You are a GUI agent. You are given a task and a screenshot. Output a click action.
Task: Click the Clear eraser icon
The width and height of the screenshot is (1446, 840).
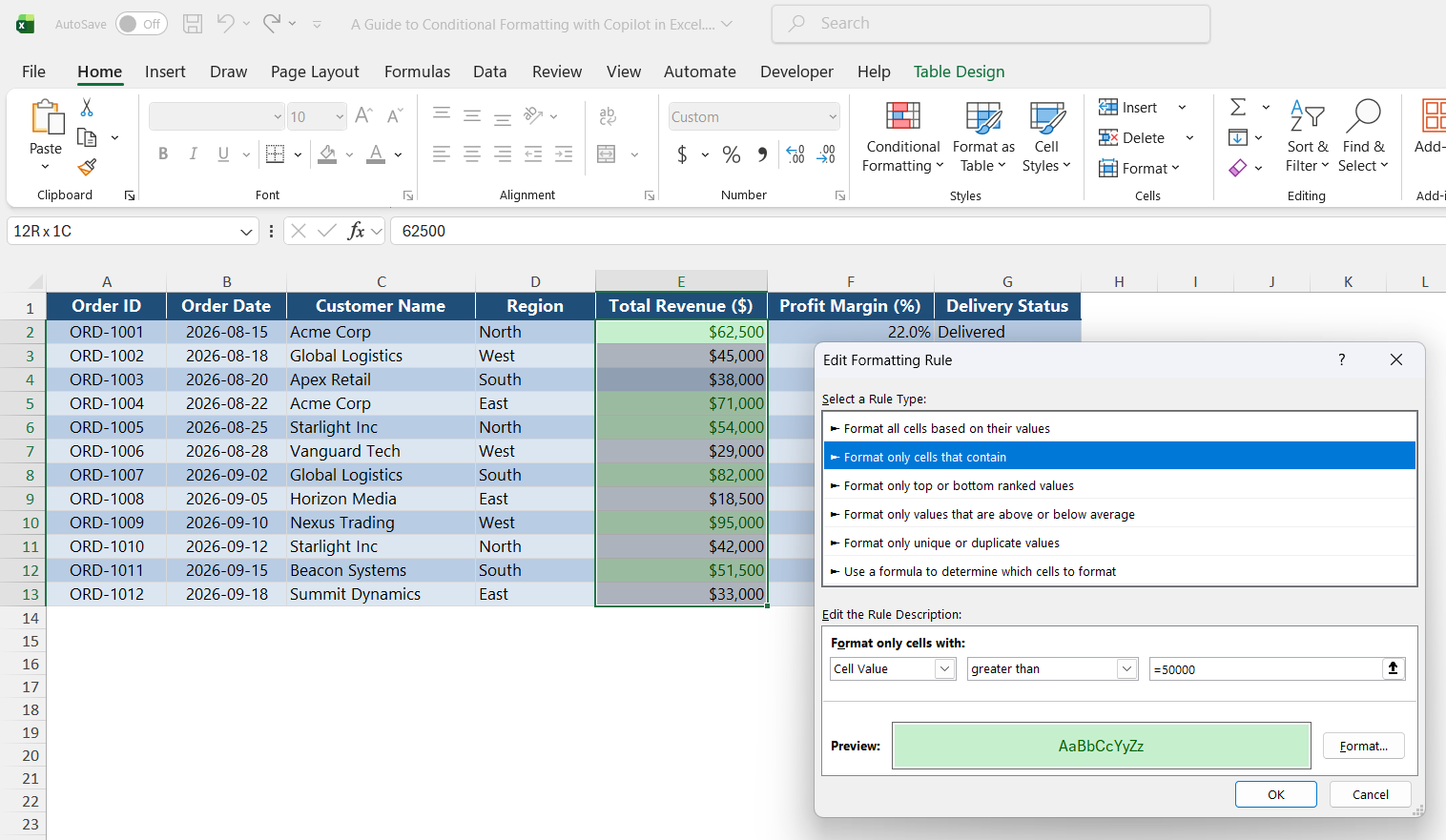(1238, 168)
